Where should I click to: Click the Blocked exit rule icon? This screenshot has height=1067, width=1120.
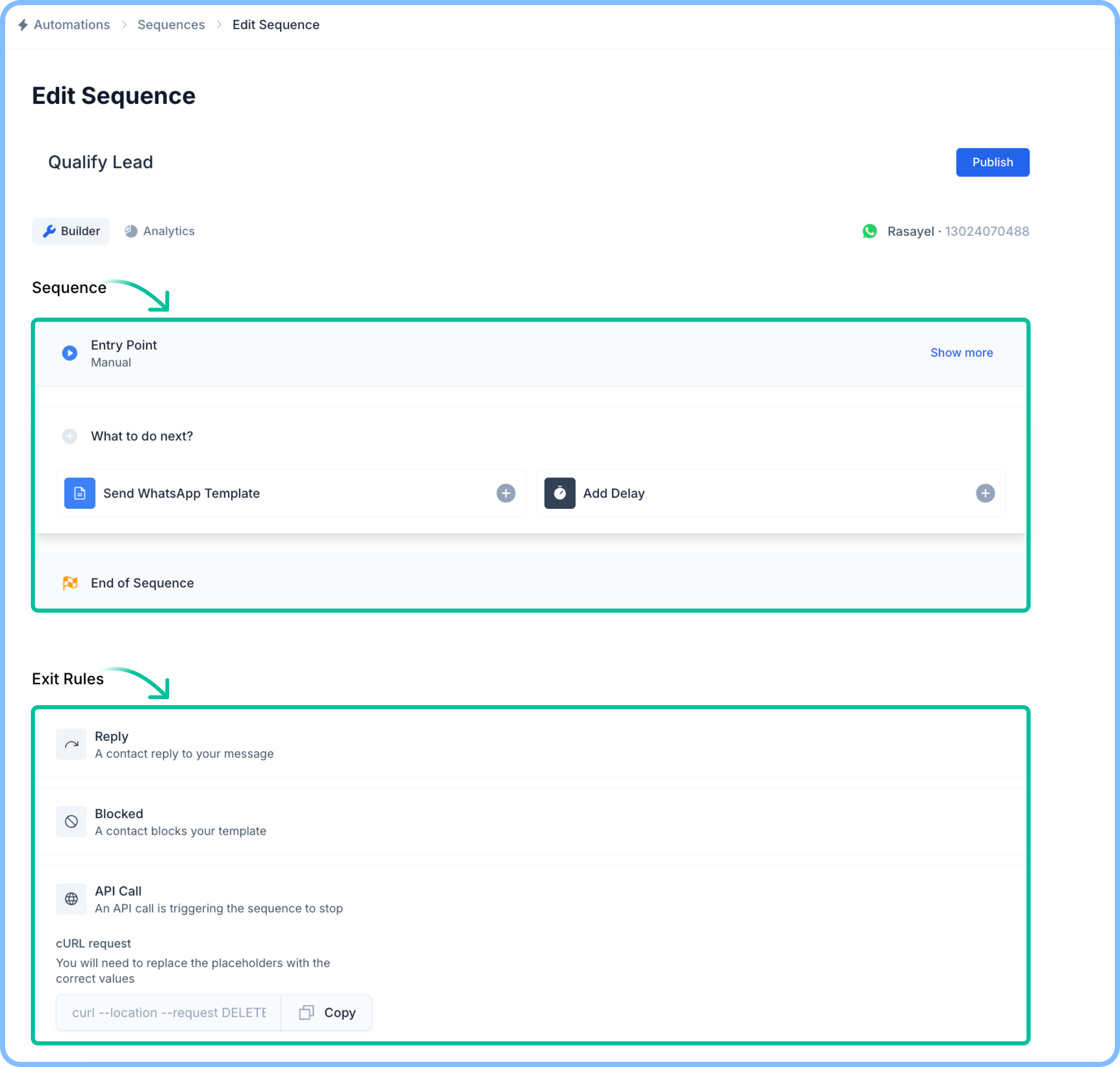(x=71, y=821)
